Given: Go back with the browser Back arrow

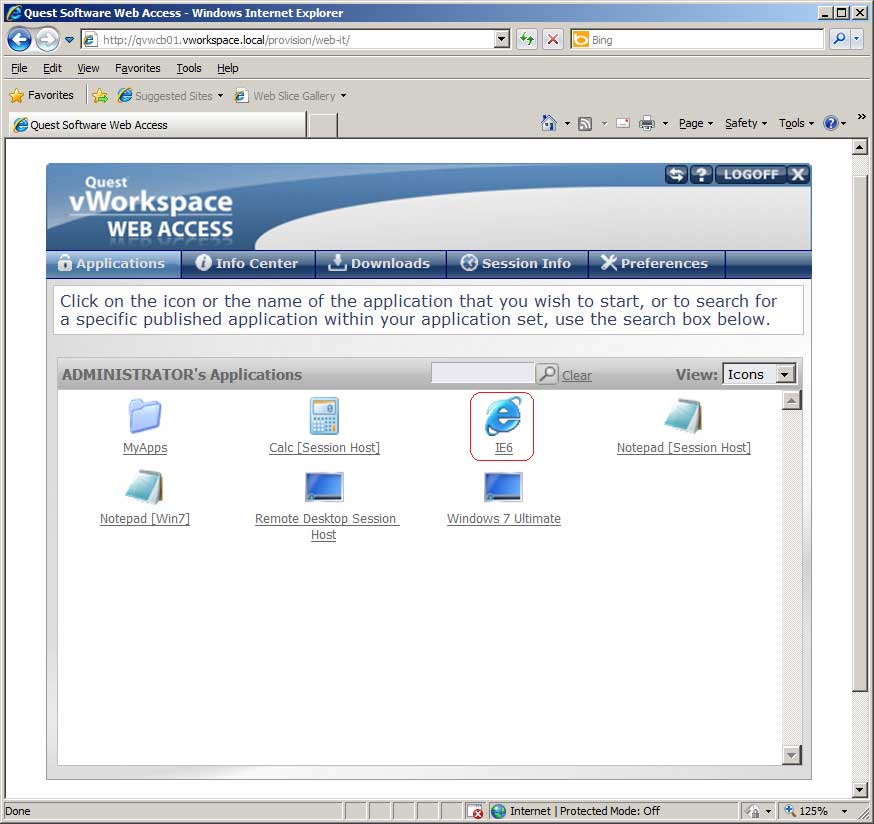Looking at the screenshot, I should (20, 40).
